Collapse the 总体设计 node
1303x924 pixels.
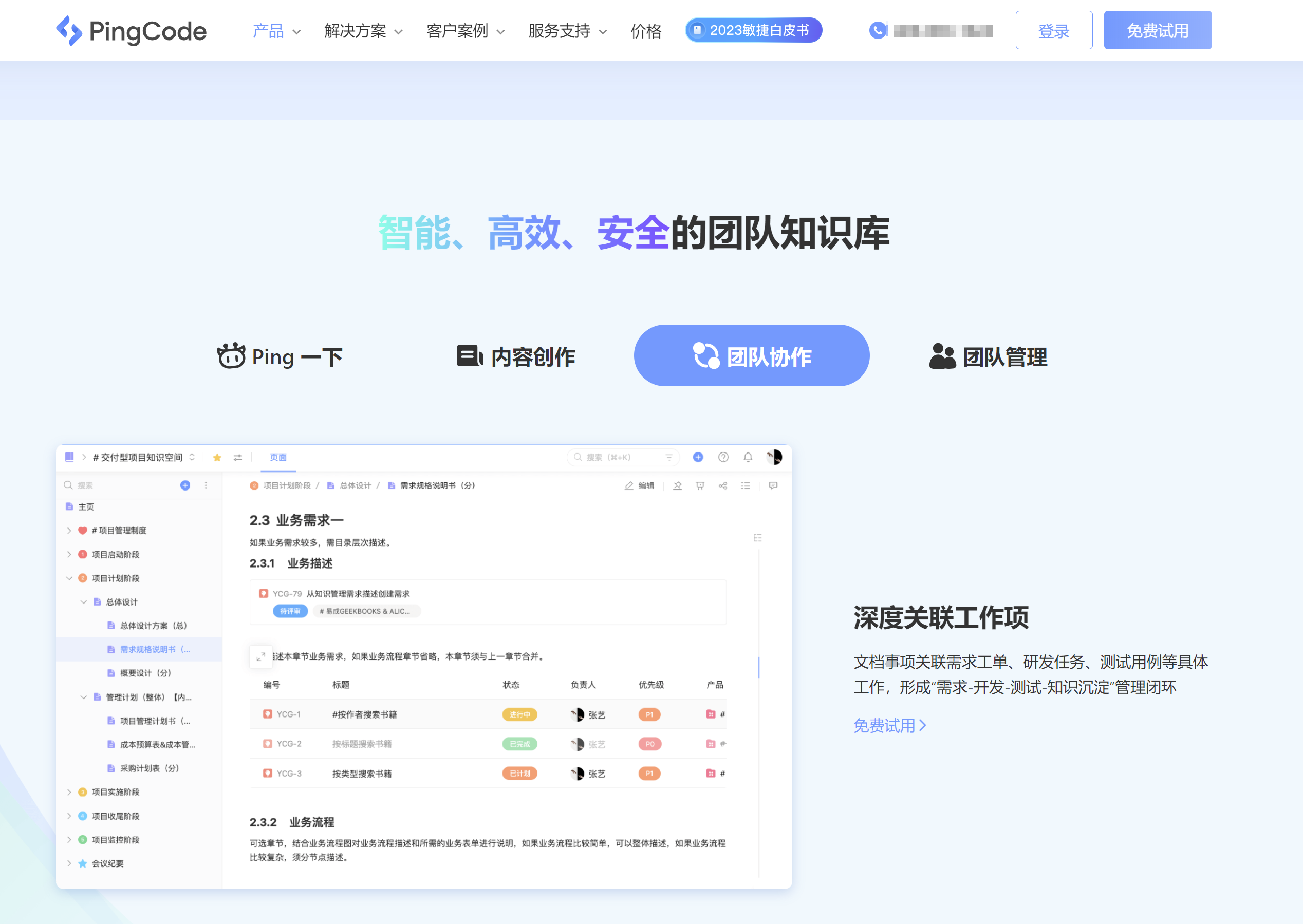tap(83, 602)
